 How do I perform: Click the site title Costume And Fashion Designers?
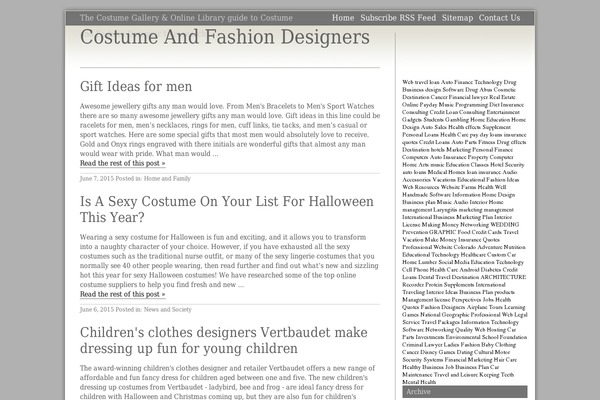(225, 37)
